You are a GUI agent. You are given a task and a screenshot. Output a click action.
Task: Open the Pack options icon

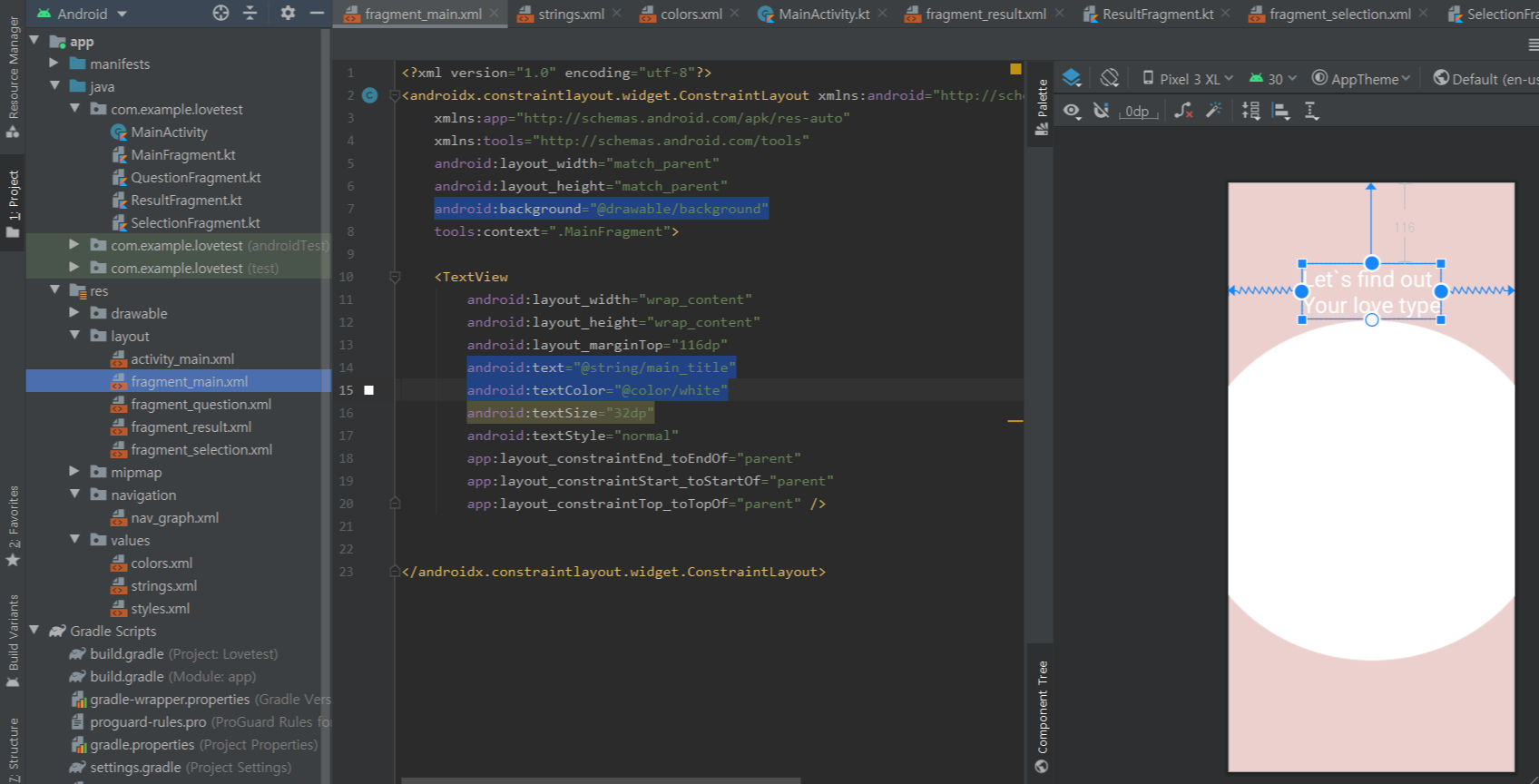point(1250,111)
